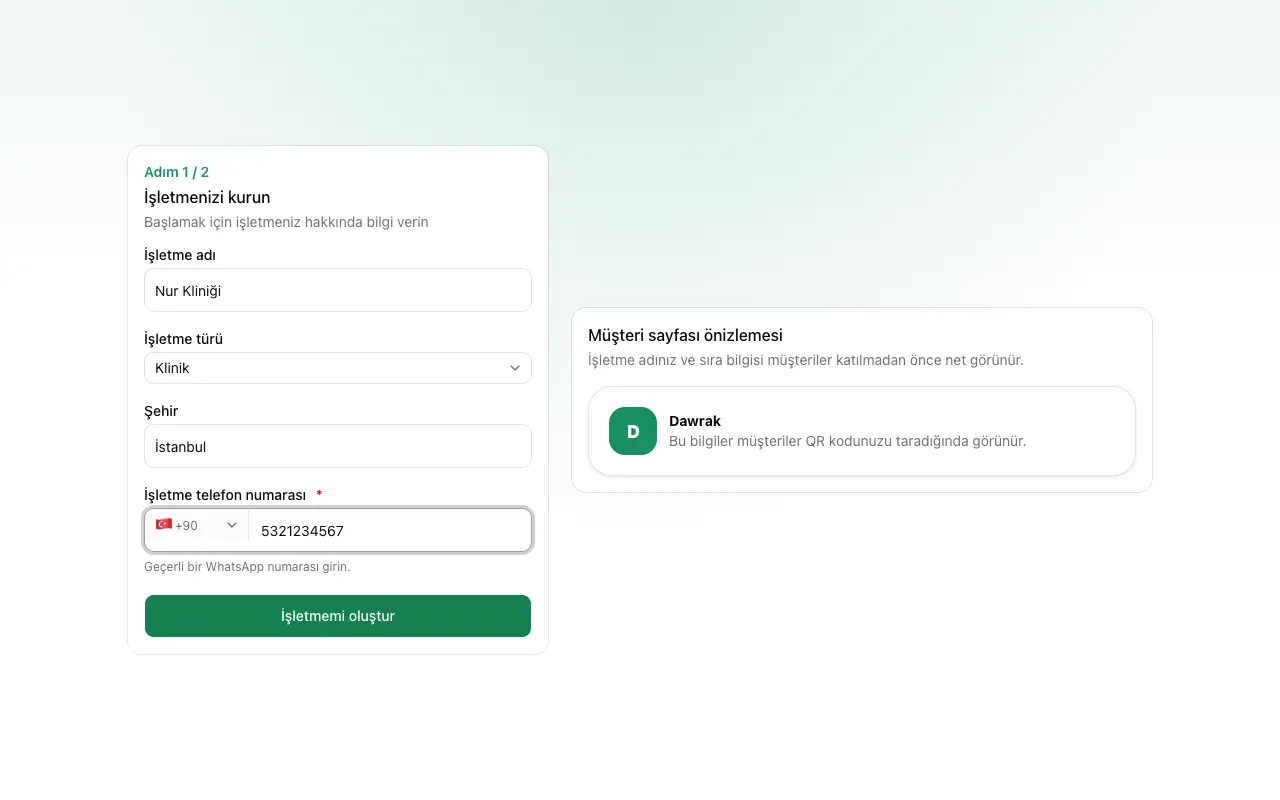This screenshot has height=800, width=1280.
Task: Expand the country code chevron arrow
Action: click(232, 525)
